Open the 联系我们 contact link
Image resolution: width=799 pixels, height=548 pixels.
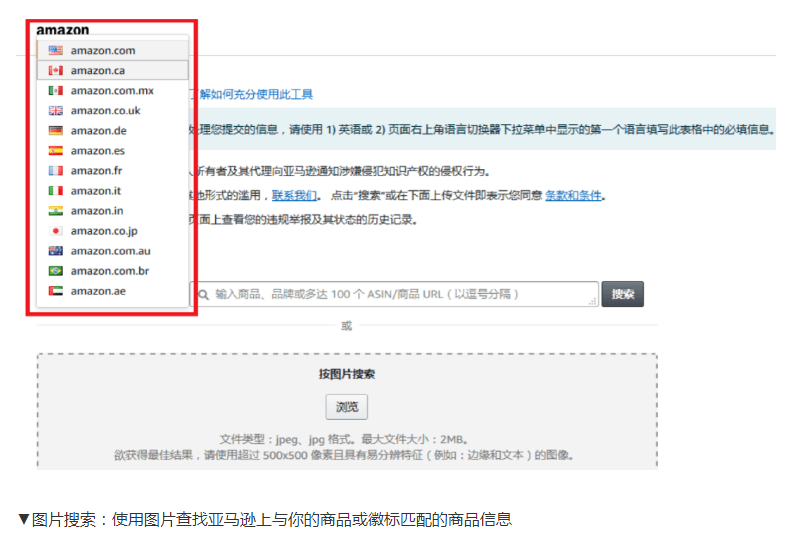tap(294, 195)
